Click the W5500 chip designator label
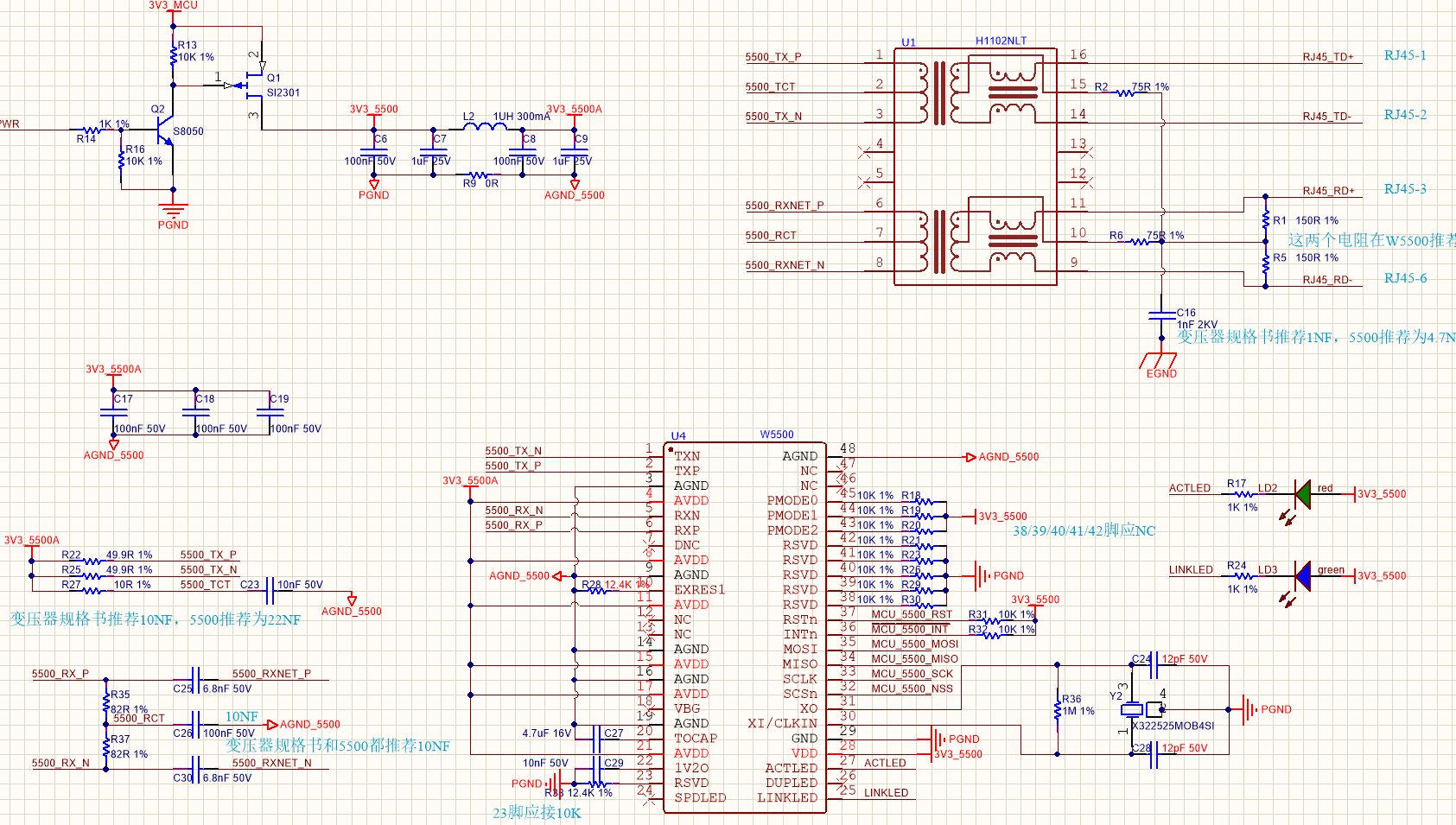This screenshot has height=825, width=1456. click(776, 435)
